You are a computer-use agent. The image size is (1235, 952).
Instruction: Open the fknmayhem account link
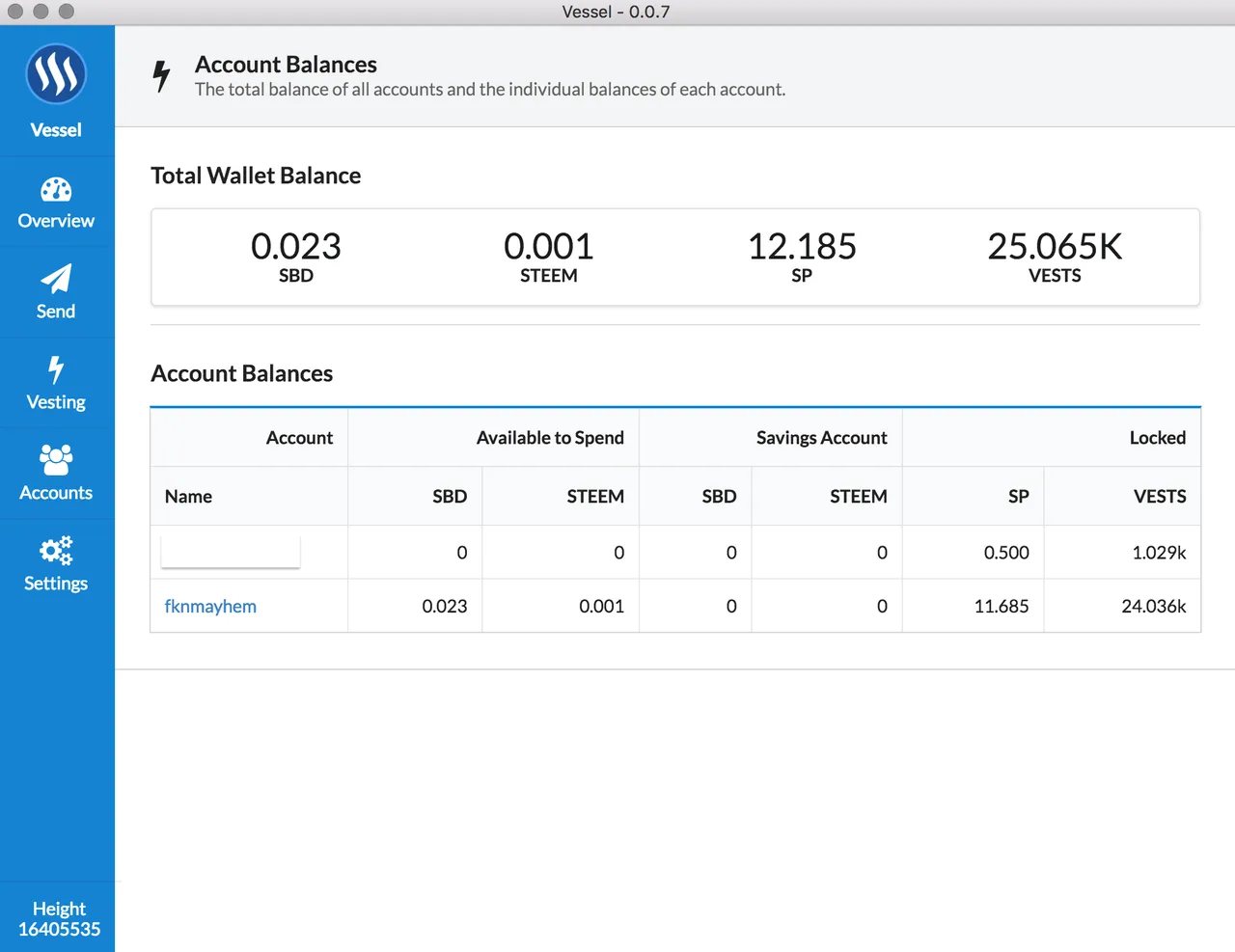click(x=210, y=607)
